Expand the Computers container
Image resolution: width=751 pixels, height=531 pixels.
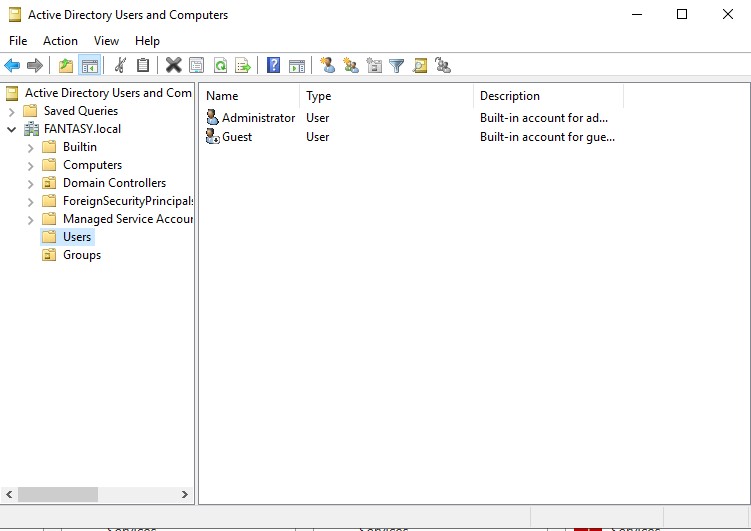[31, 166]
